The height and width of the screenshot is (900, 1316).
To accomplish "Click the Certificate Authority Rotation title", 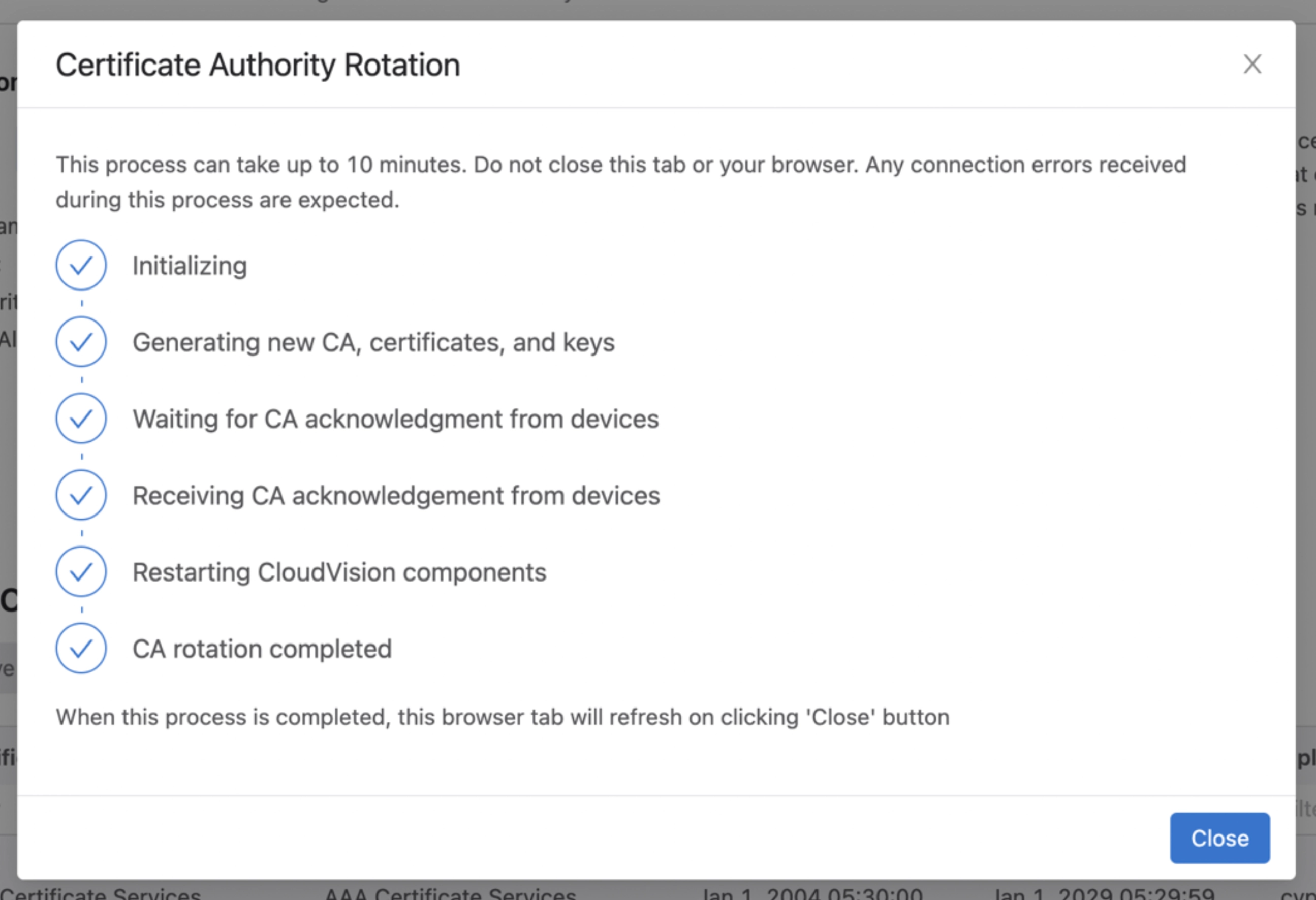I will [x=258, y=65].
